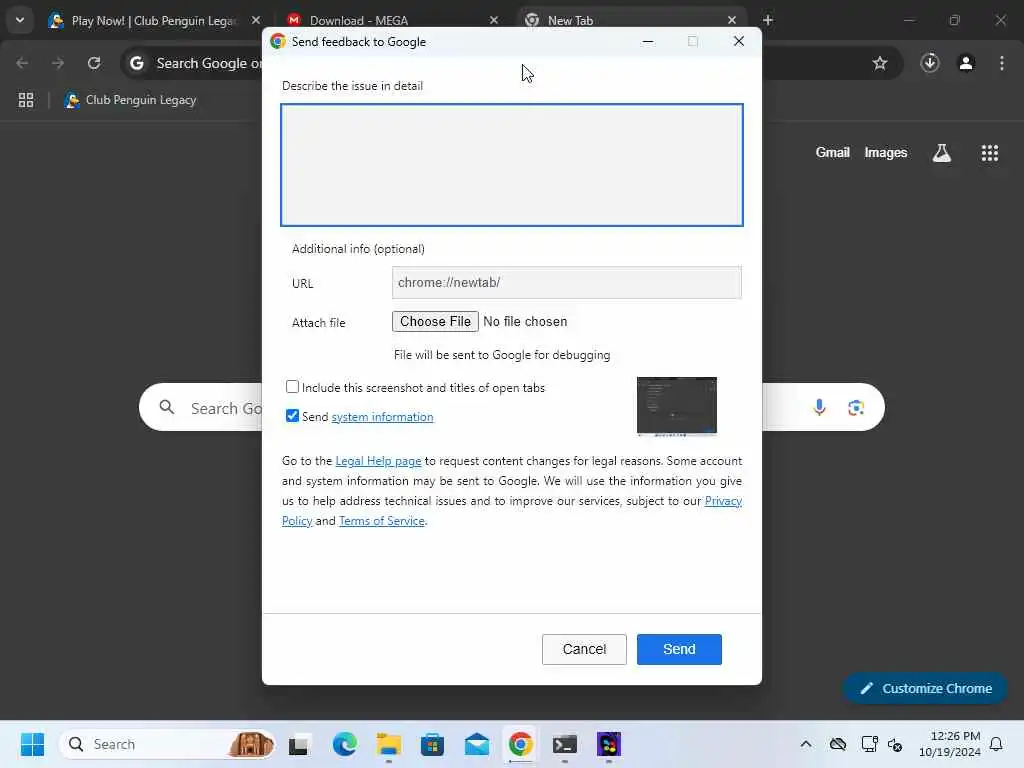This screenshot has width=1024, height=768.
Task: Open a new browser tab with plus
Action: click(768, 20)
